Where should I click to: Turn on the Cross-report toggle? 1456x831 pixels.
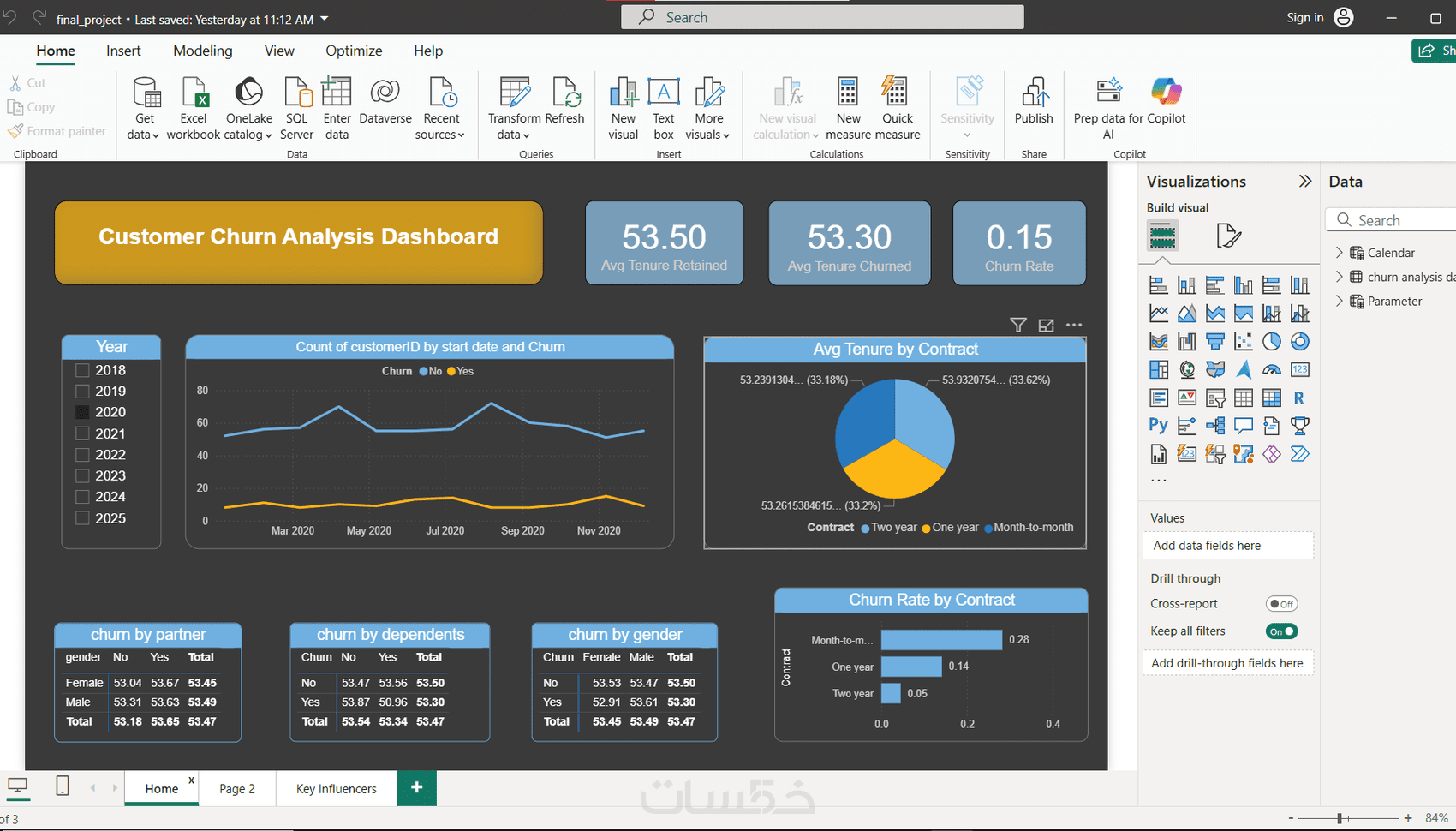1281,604
